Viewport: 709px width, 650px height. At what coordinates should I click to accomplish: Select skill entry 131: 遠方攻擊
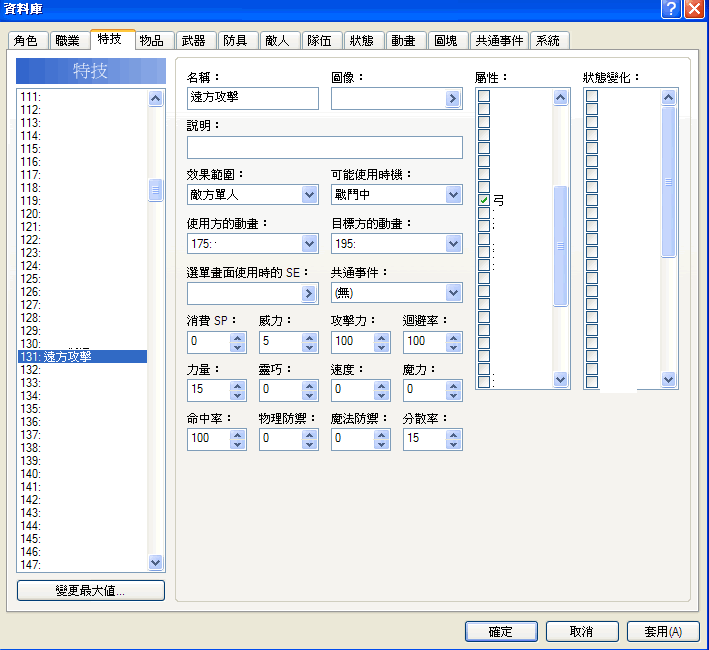pyautogui.click(x=82, y=357)
